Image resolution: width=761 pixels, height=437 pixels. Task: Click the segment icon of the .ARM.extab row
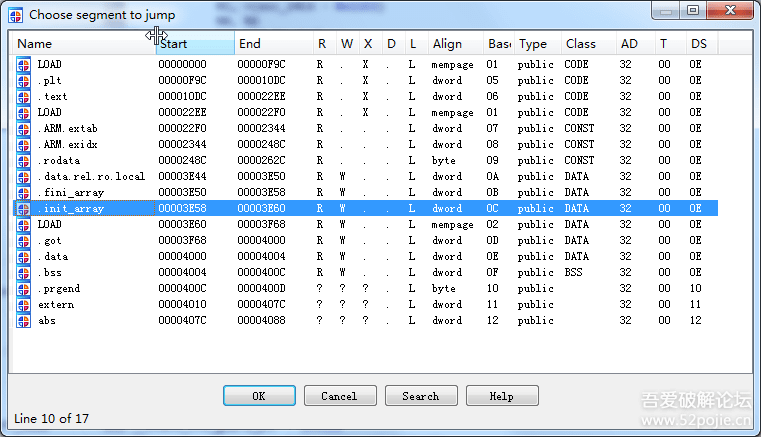[23, 129]
